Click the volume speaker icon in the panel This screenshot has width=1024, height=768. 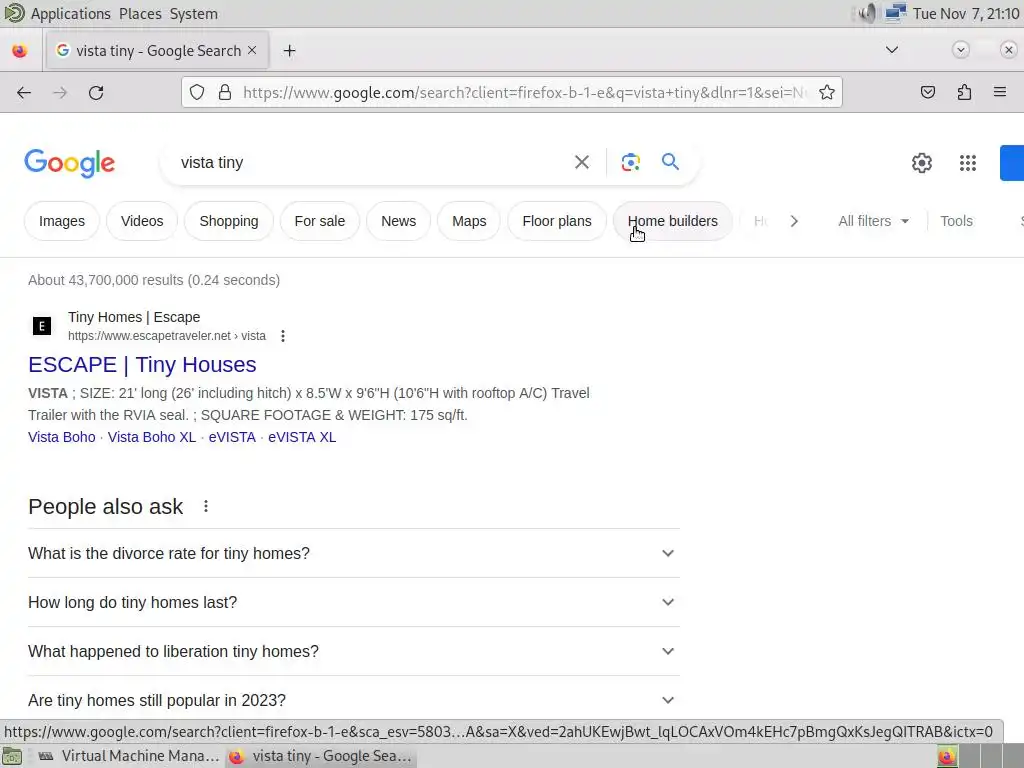pos(867,13)
